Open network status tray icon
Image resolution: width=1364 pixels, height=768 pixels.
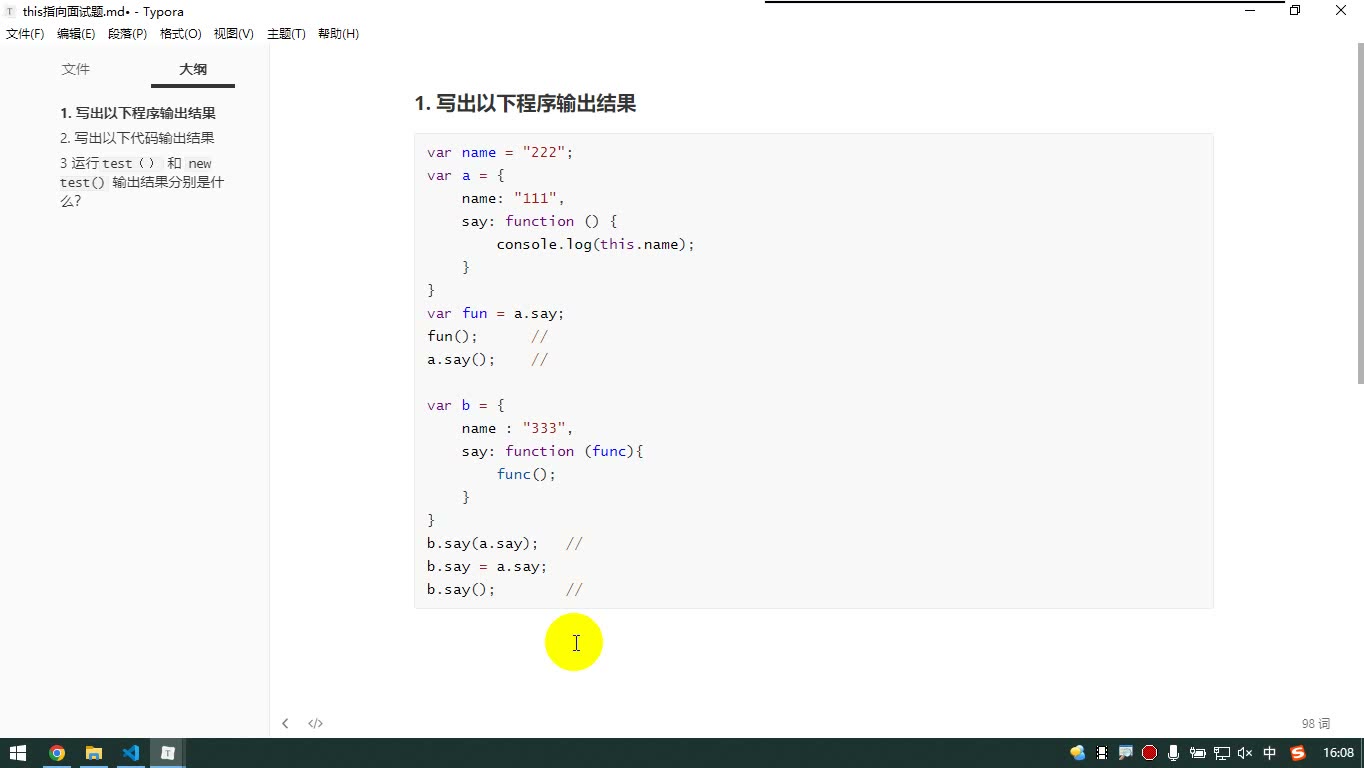coord(1221,753)
